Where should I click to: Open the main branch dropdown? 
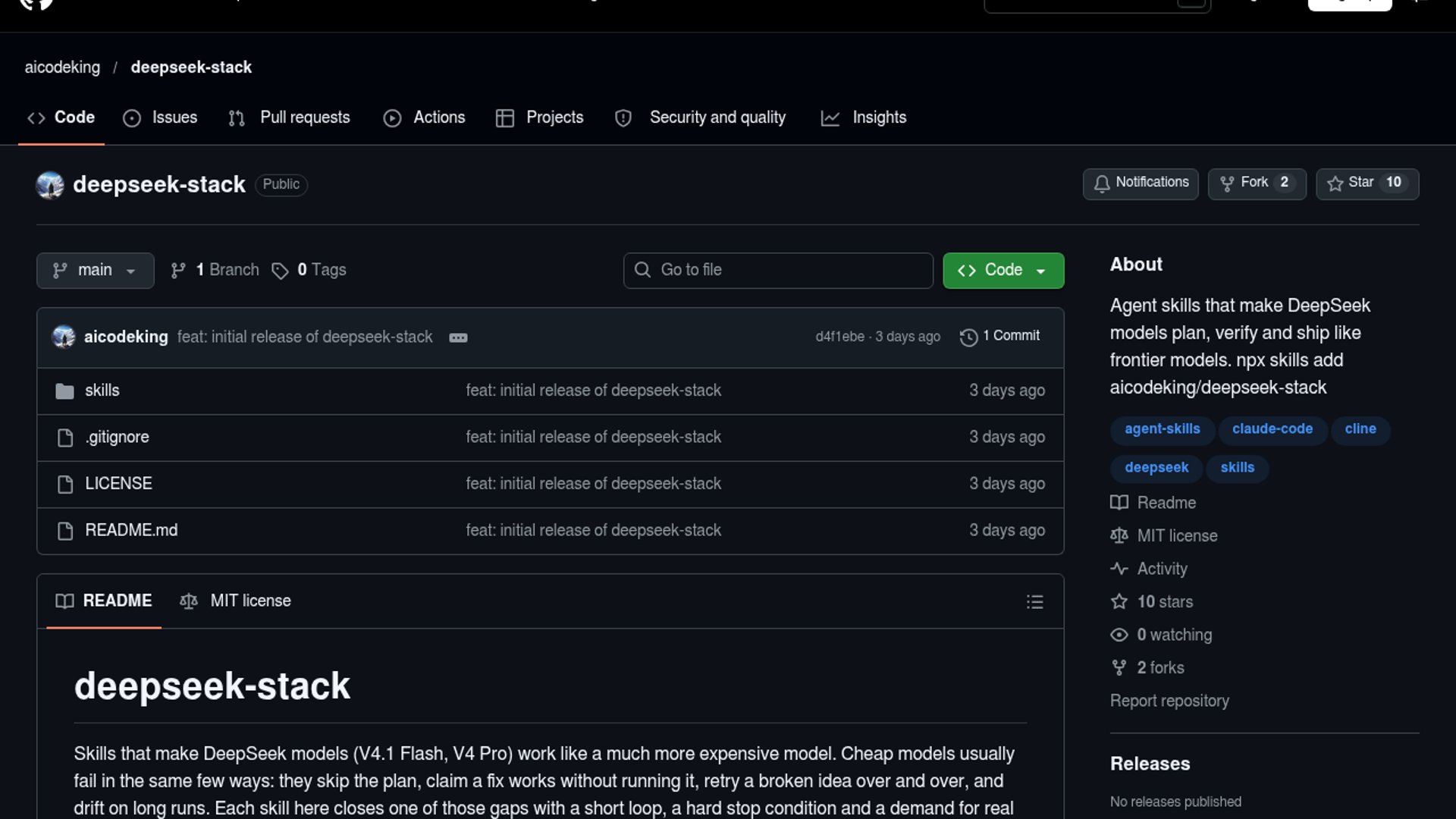(95, 271)
